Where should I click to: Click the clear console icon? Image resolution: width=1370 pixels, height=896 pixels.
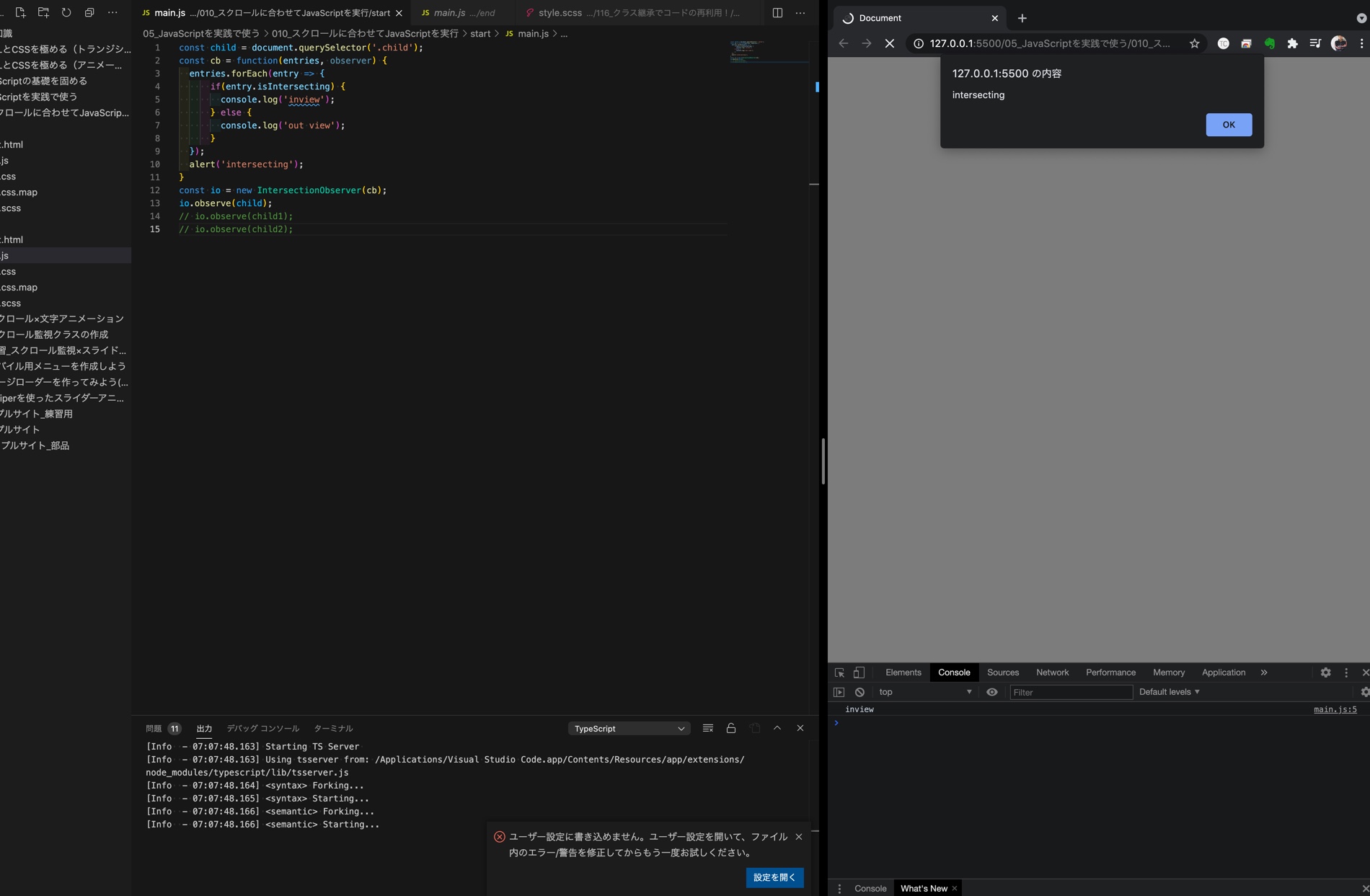[859, 692]
